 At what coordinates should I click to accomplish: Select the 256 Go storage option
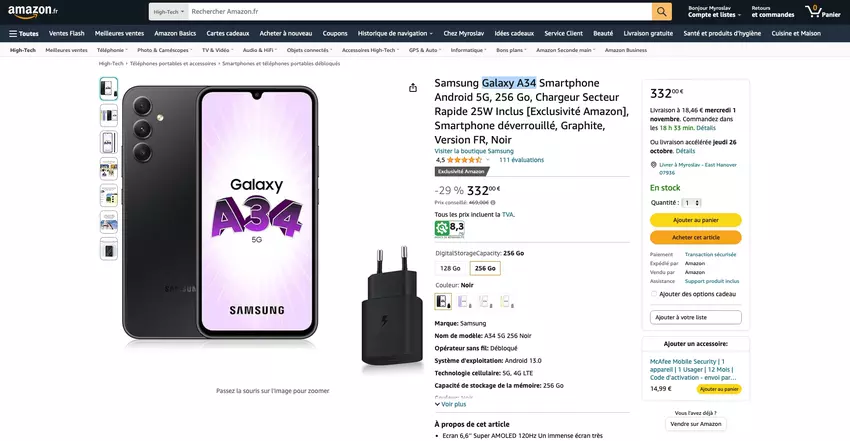[484, 268]
